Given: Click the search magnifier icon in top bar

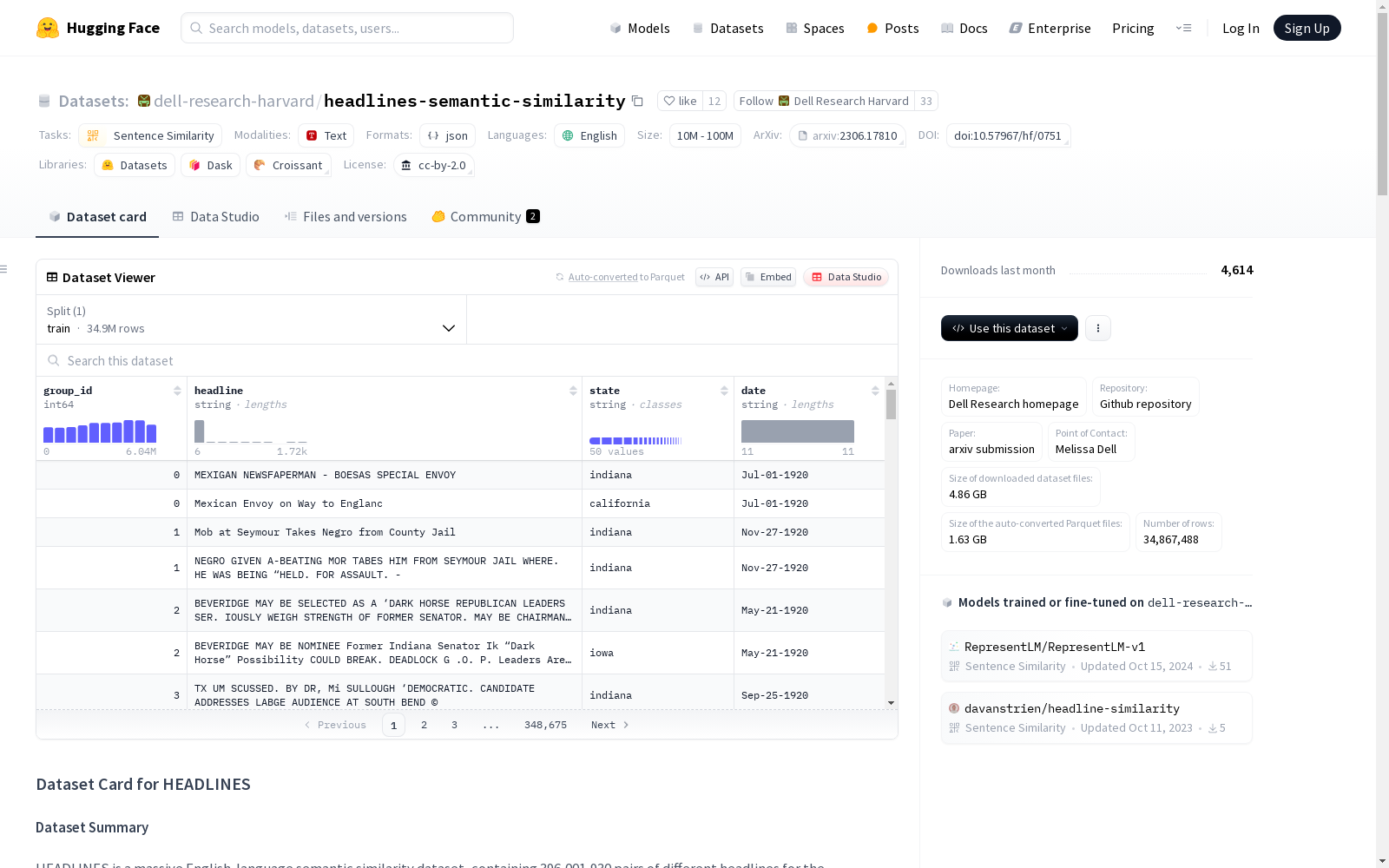Looking at the screenshot, I should pos(196,28).
